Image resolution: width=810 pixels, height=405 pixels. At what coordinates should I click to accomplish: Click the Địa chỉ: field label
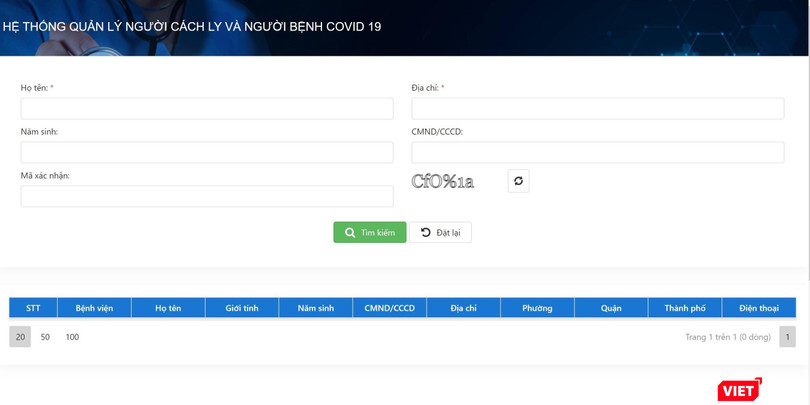tap(428, 88)
